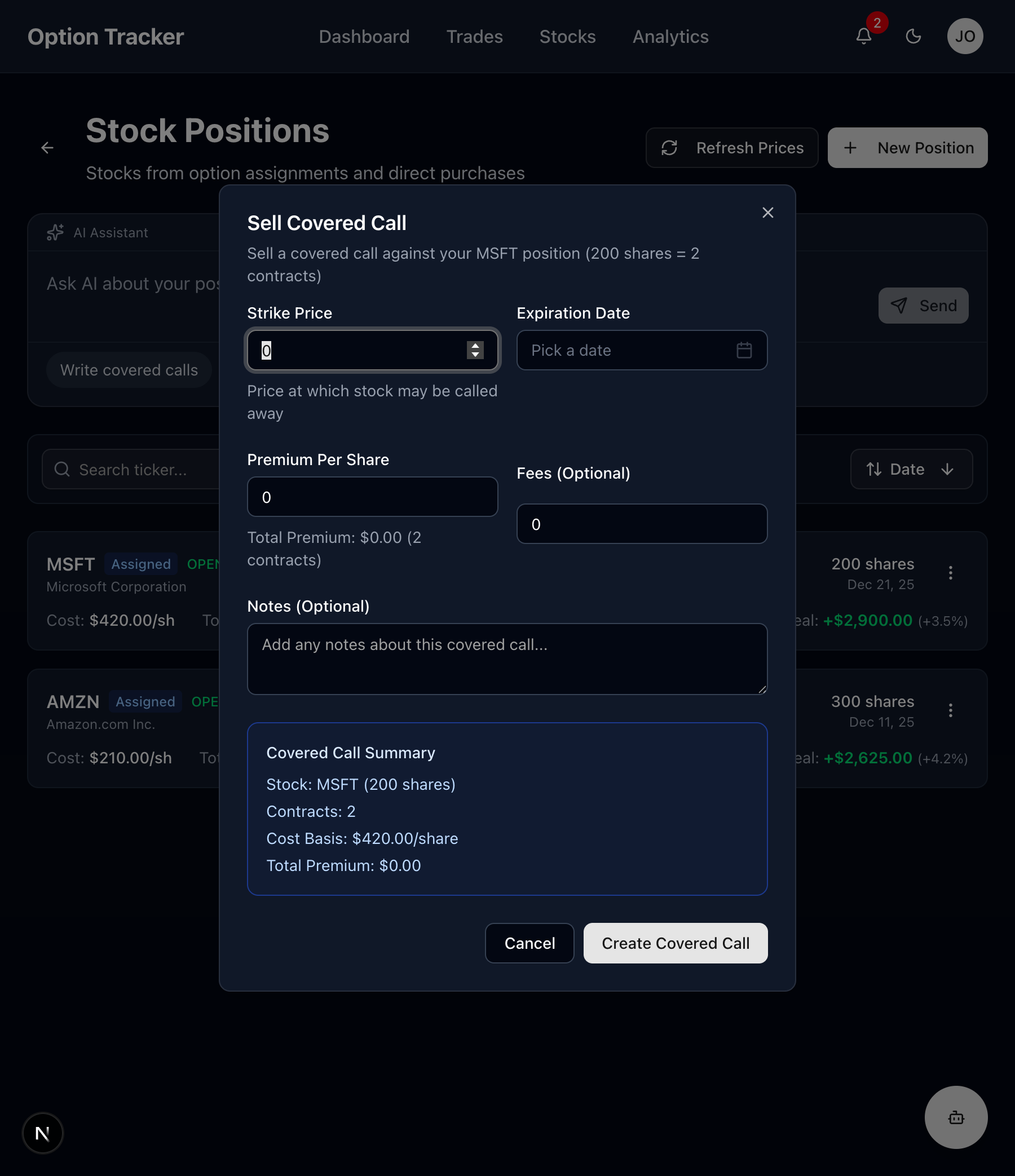Open the Analytics page
Viewport: 1015px width, 1176px height.
pos(670,36)
